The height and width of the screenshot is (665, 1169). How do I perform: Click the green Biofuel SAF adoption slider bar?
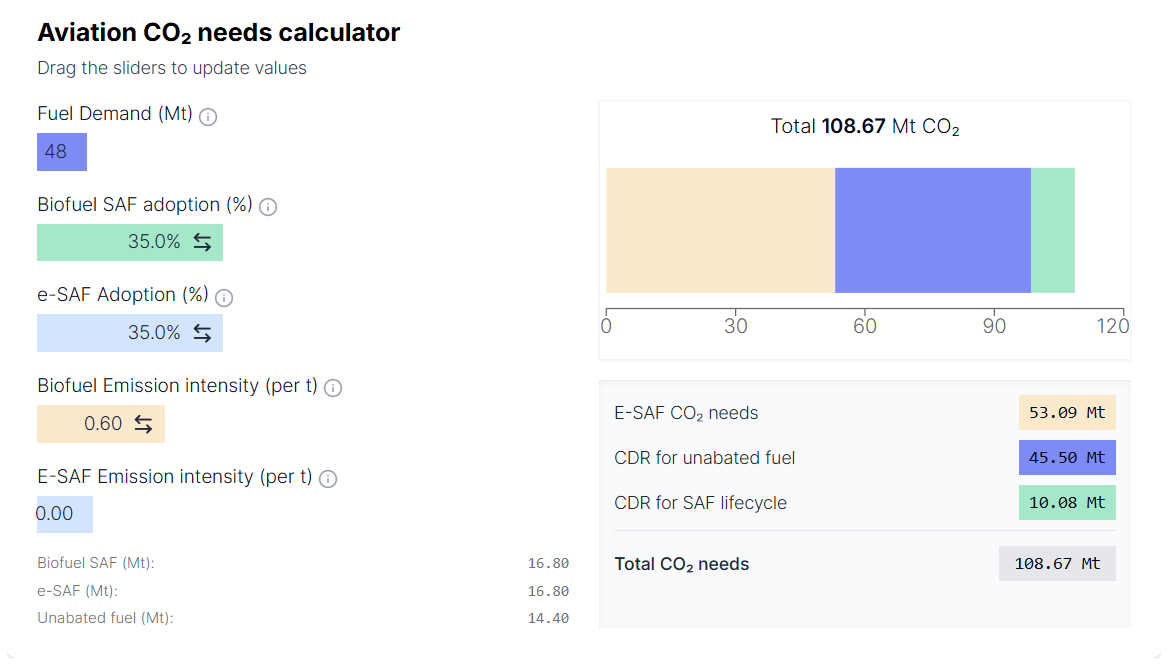click(x=130, y=242)
